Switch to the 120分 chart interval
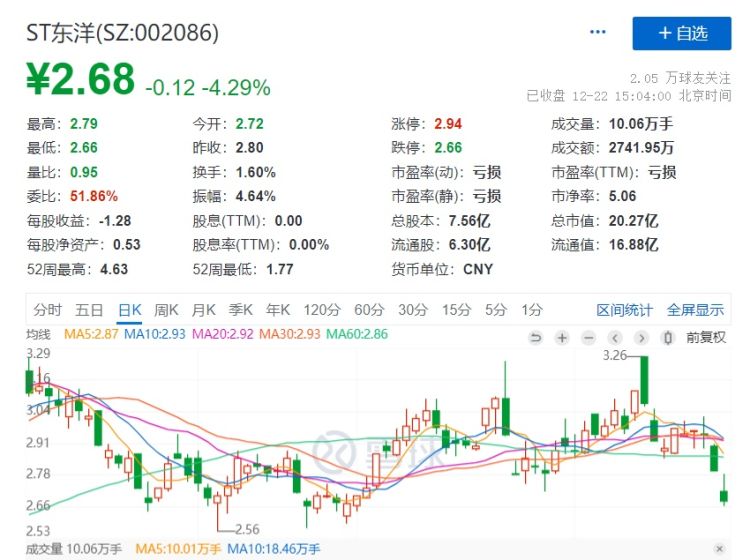750x560 pixels. [x=322, y=310]
